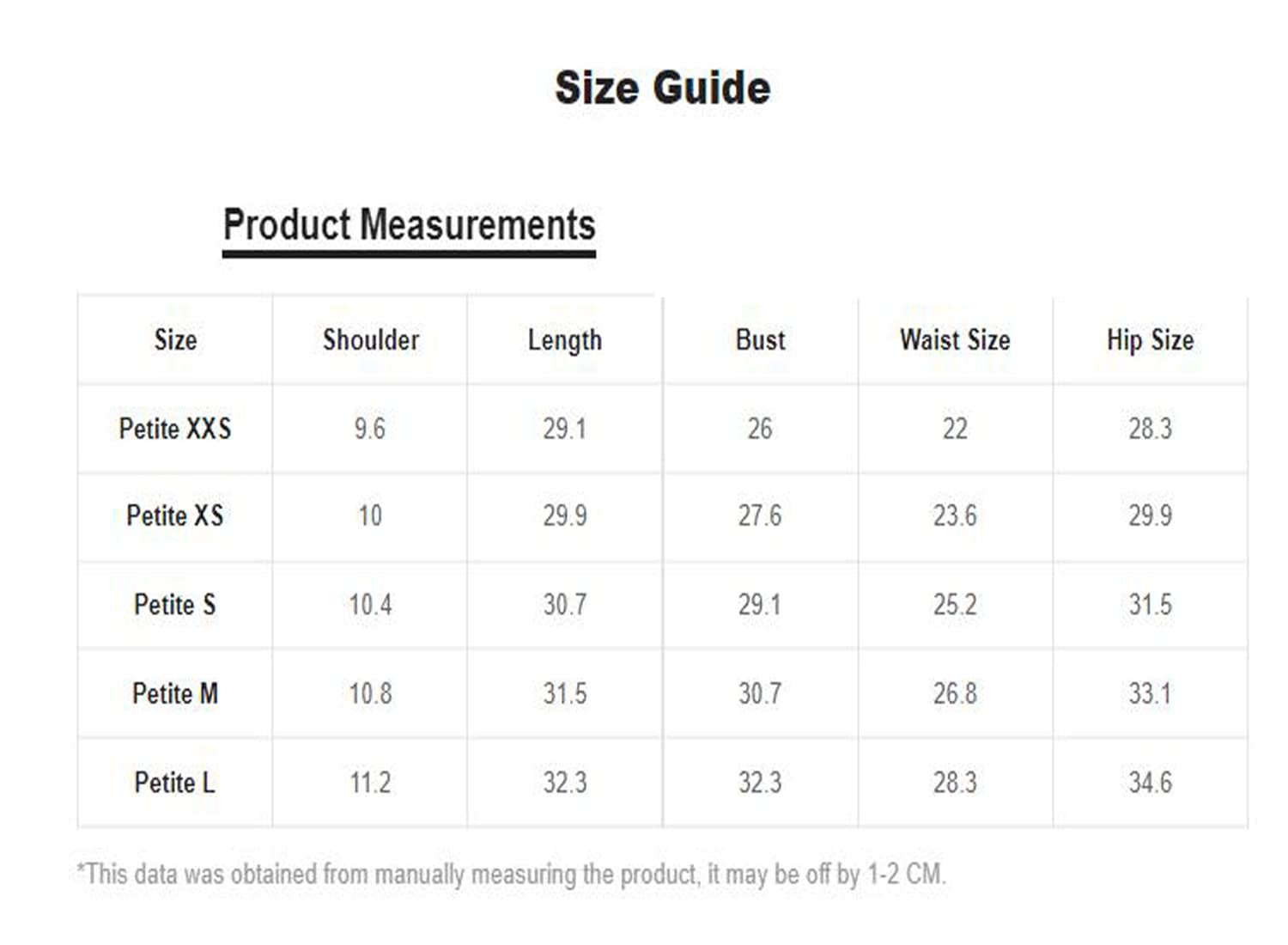Click the manual measuring disclaimer note
1288x945 pixels.
pos(512,875)
